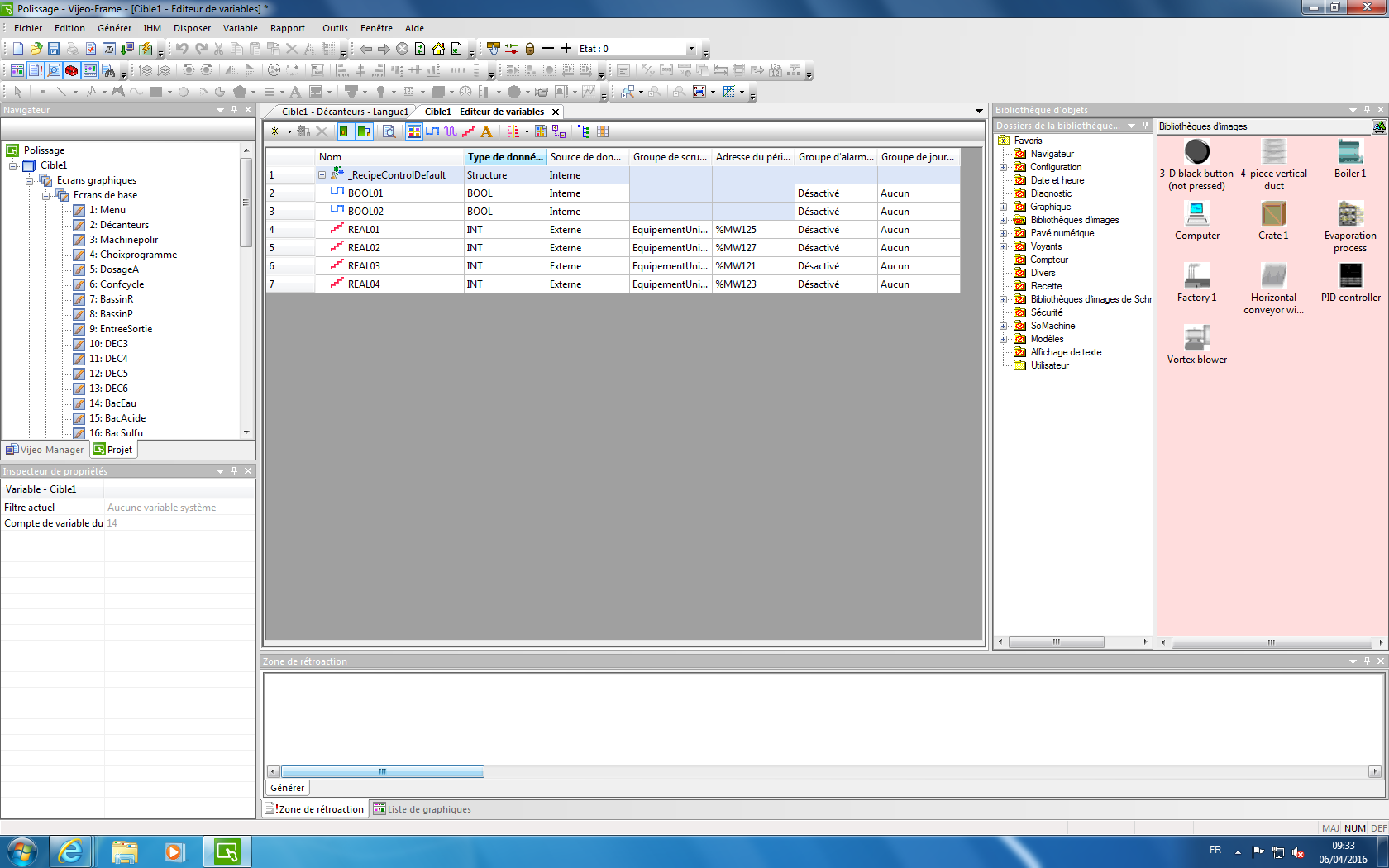The width and height of the screenshot is (1389, 868).
Task: Click the padlock security icon in toolbar
Action: click(x=530, y=49)
